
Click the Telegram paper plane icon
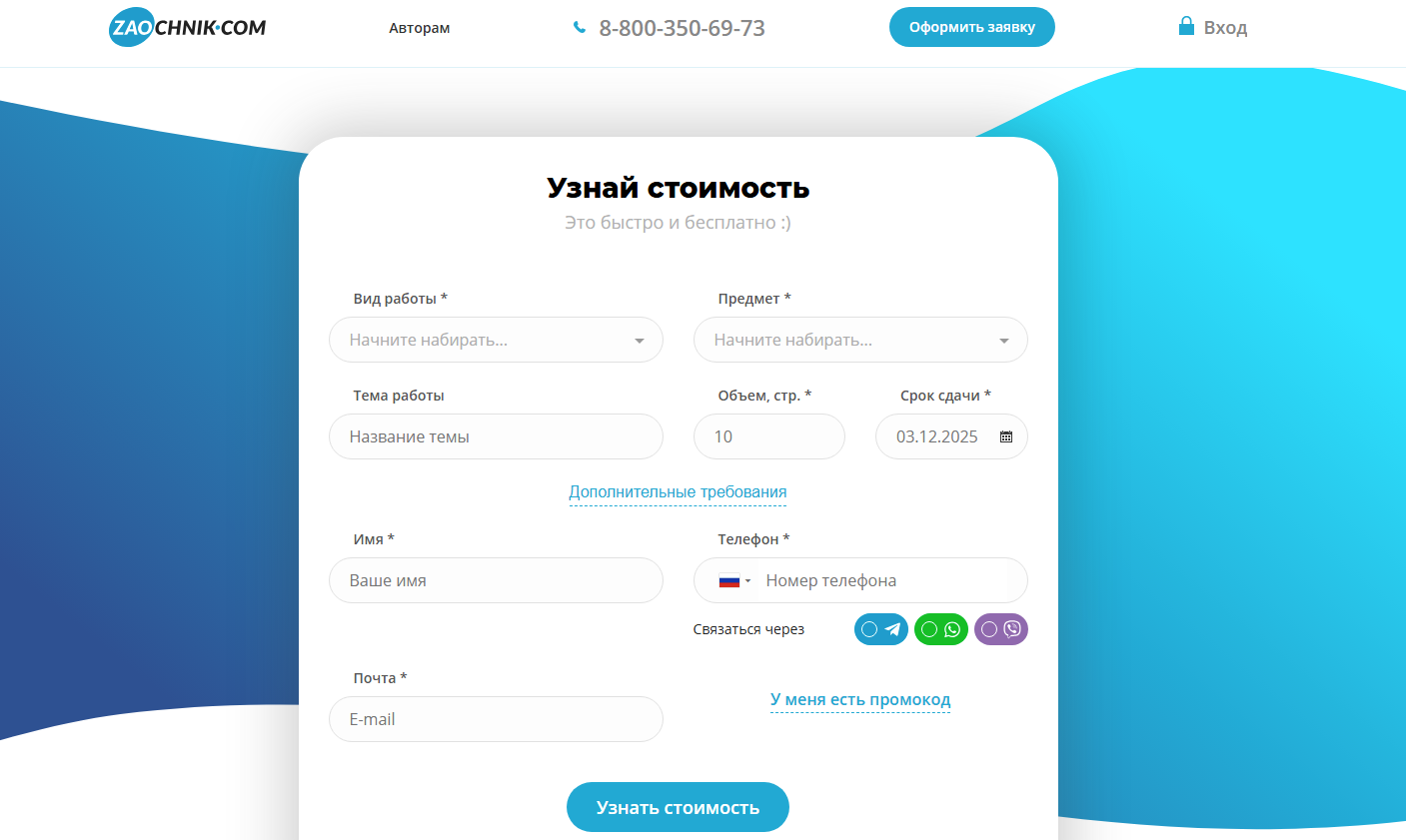(x=893, y=629)
